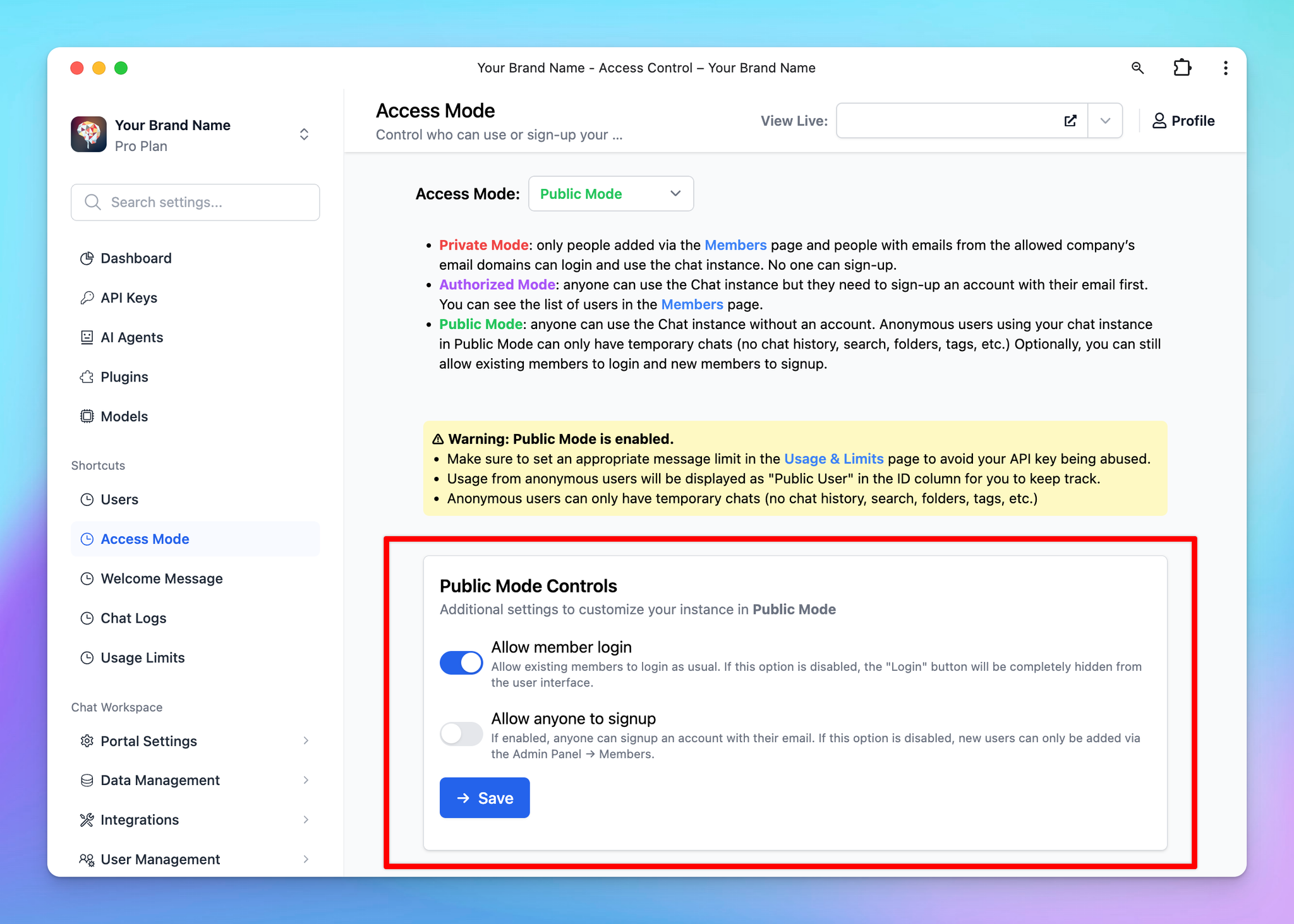
Task: Click the magnifier icon in the settings search box
Action: click(x=93, y=202)
